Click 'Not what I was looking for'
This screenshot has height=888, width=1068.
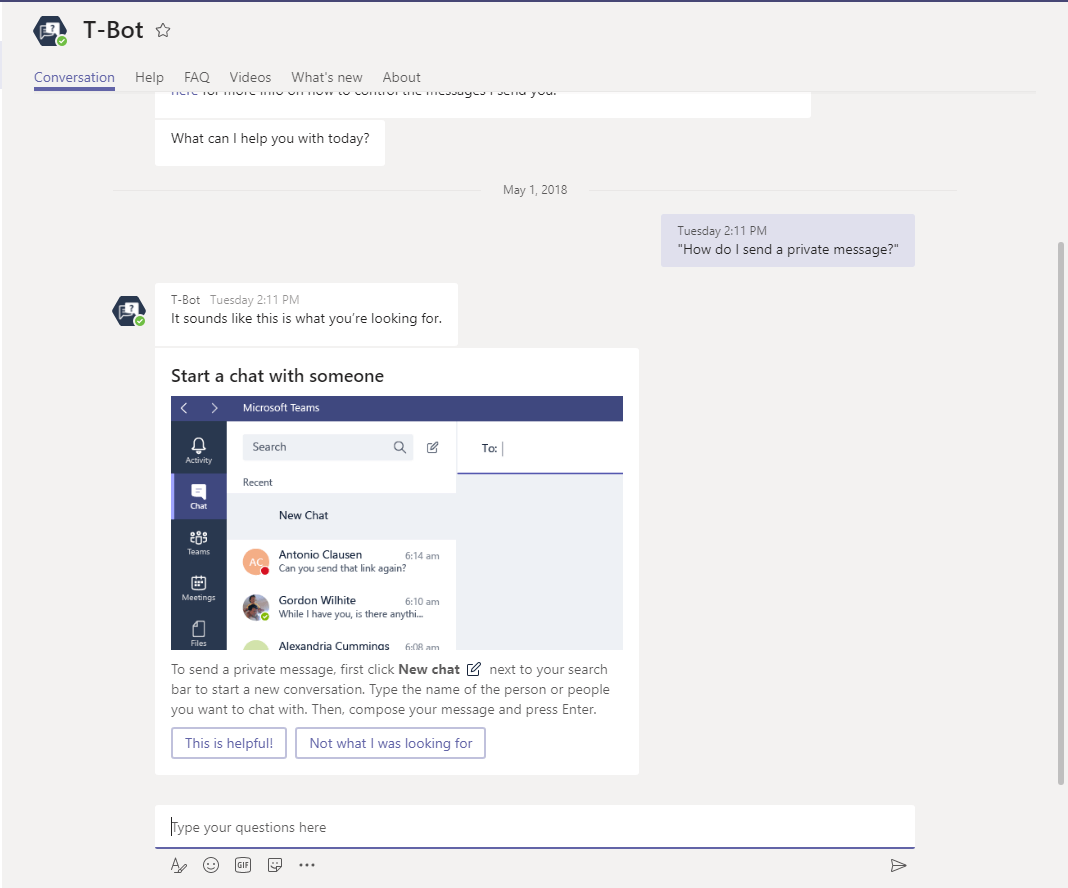coord(390,743)
